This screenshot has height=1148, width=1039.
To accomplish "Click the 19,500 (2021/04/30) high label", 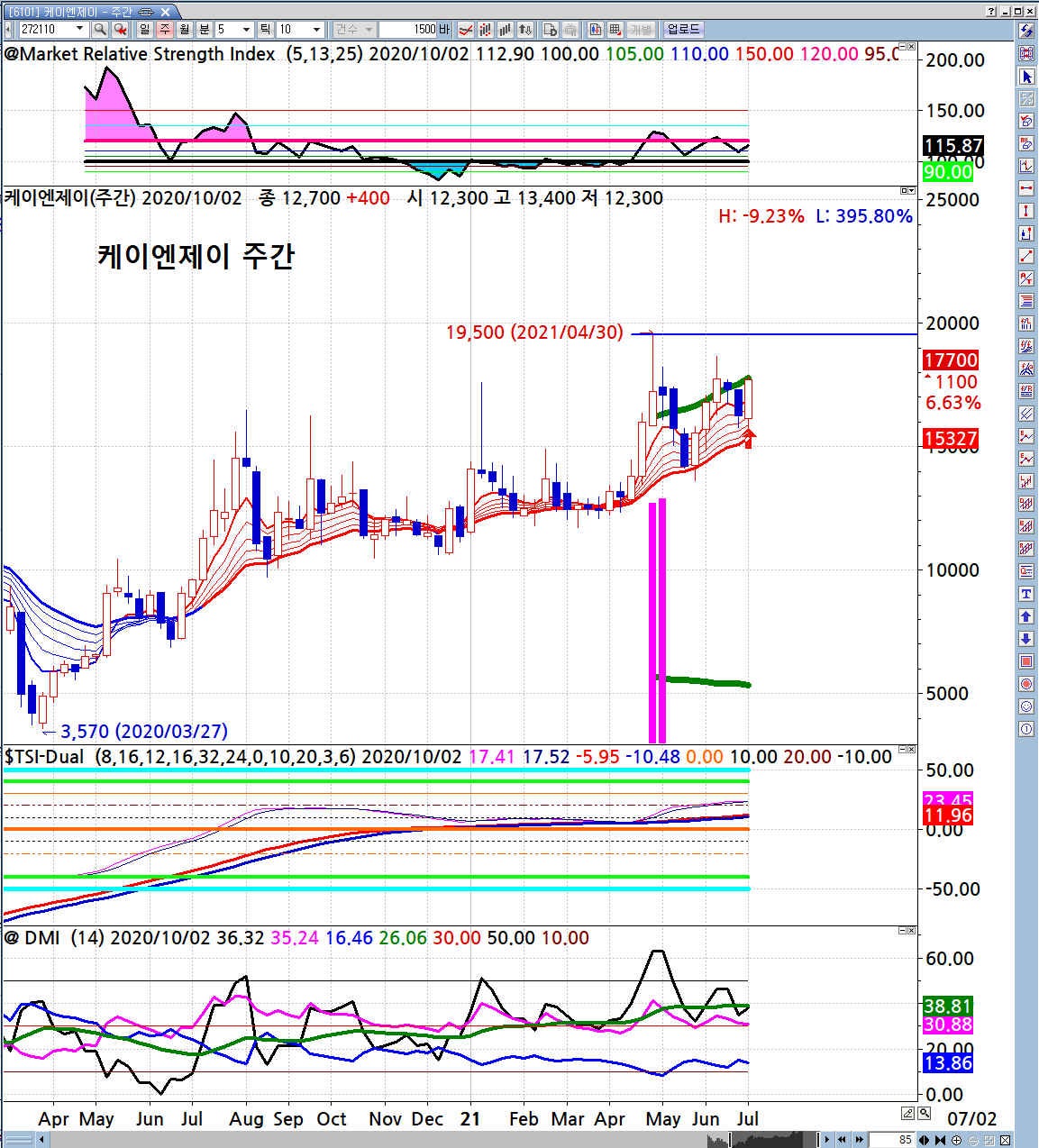I will 534,332.
